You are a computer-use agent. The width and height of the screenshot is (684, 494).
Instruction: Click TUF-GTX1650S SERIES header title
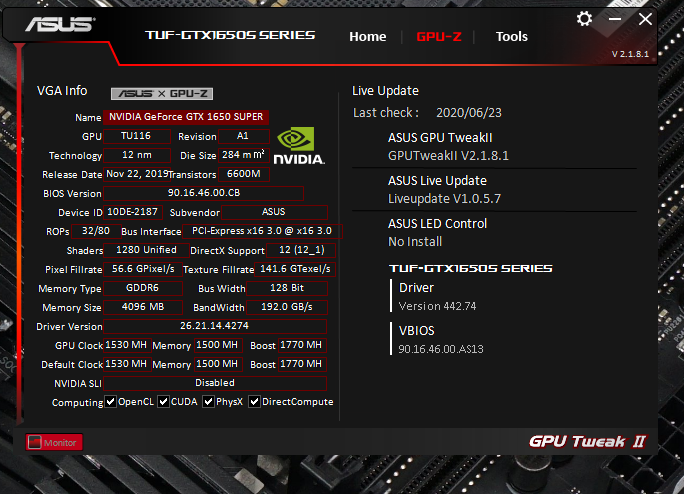(230, 35)
